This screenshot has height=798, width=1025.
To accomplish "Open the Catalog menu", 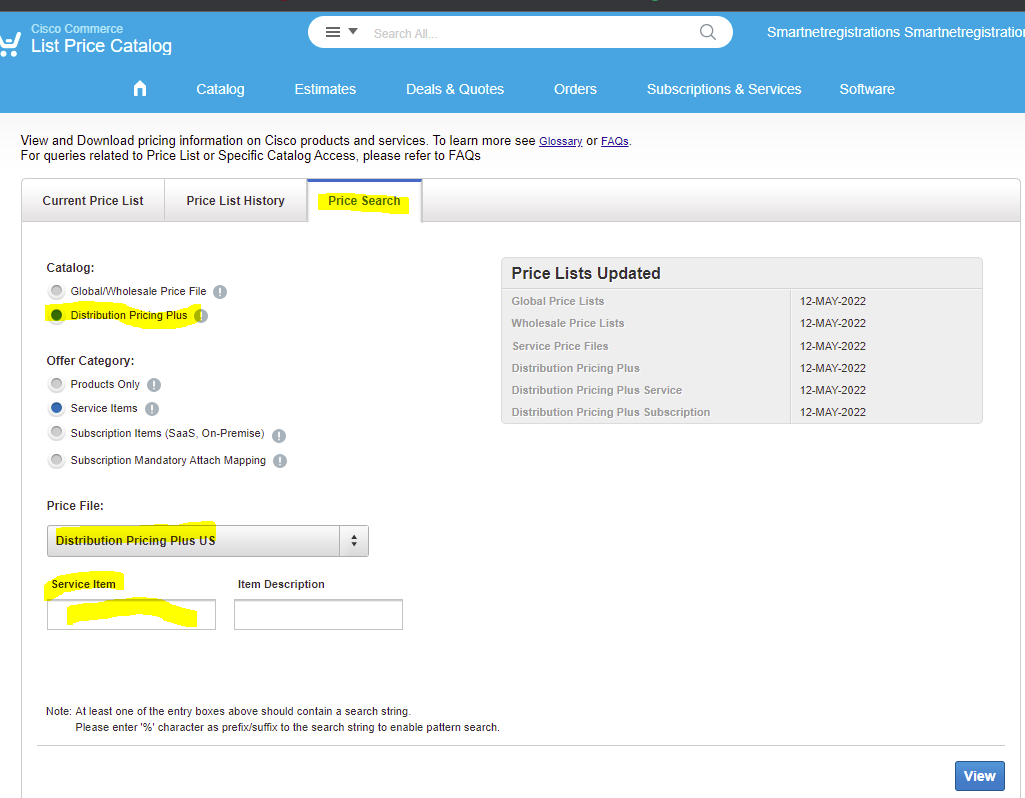I will [220, 89].
